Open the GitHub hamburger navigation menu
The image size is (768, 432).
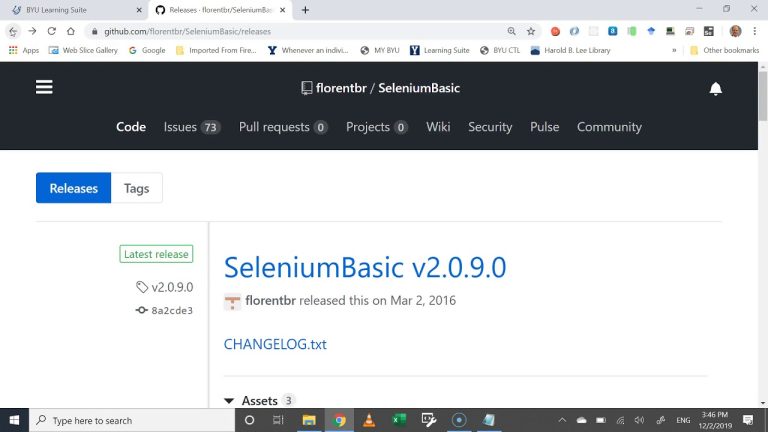coord(44,88)
